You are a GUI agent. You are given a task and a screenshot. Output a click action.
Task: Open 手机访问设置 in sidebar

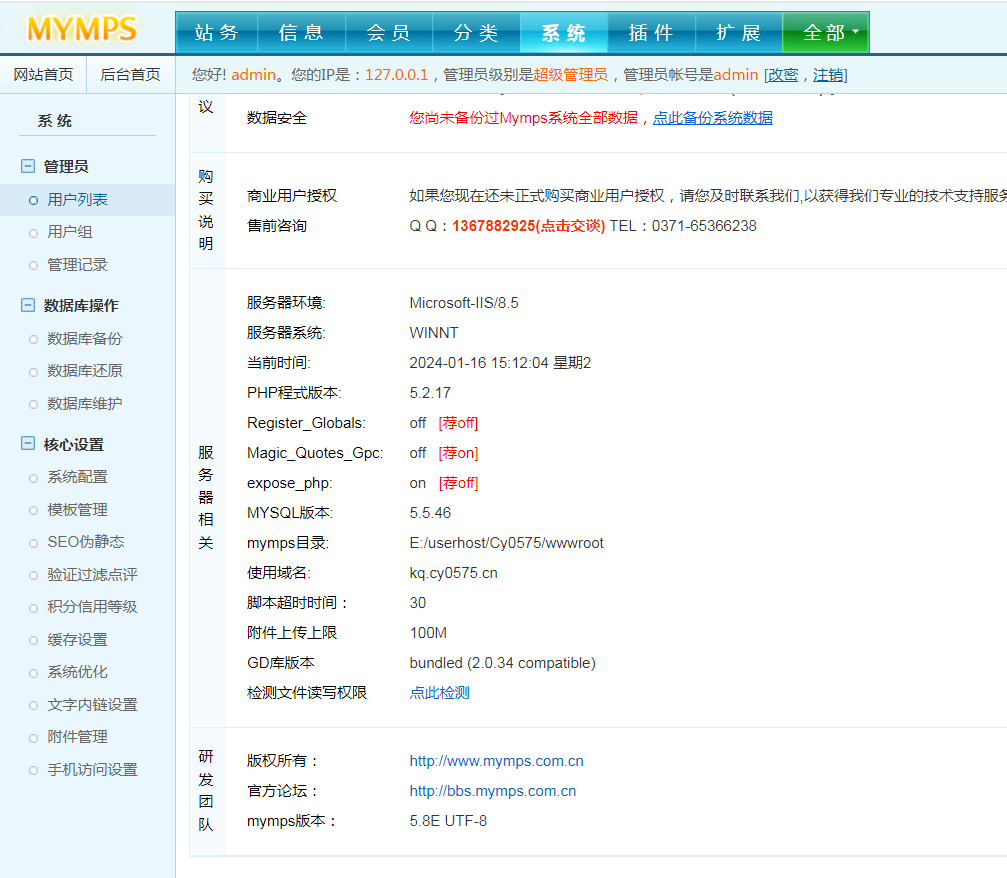point(92,769)
